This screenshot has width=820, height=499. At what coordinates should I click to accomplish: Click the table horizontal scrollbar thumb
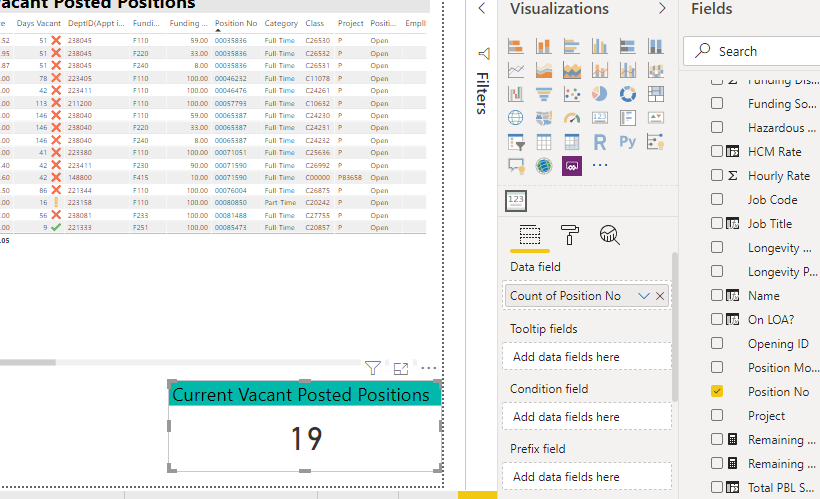click(x=27, y=362)
